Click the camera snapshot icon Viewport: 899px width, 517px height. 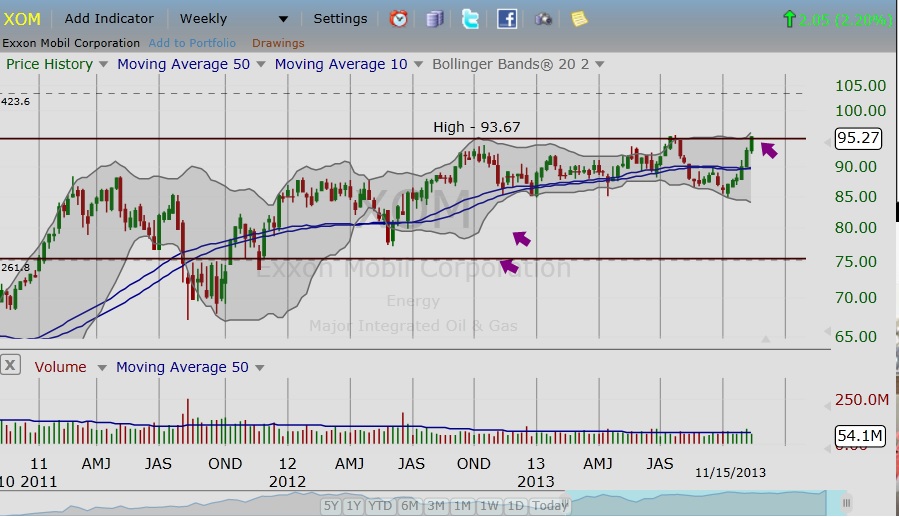(543, 18)
